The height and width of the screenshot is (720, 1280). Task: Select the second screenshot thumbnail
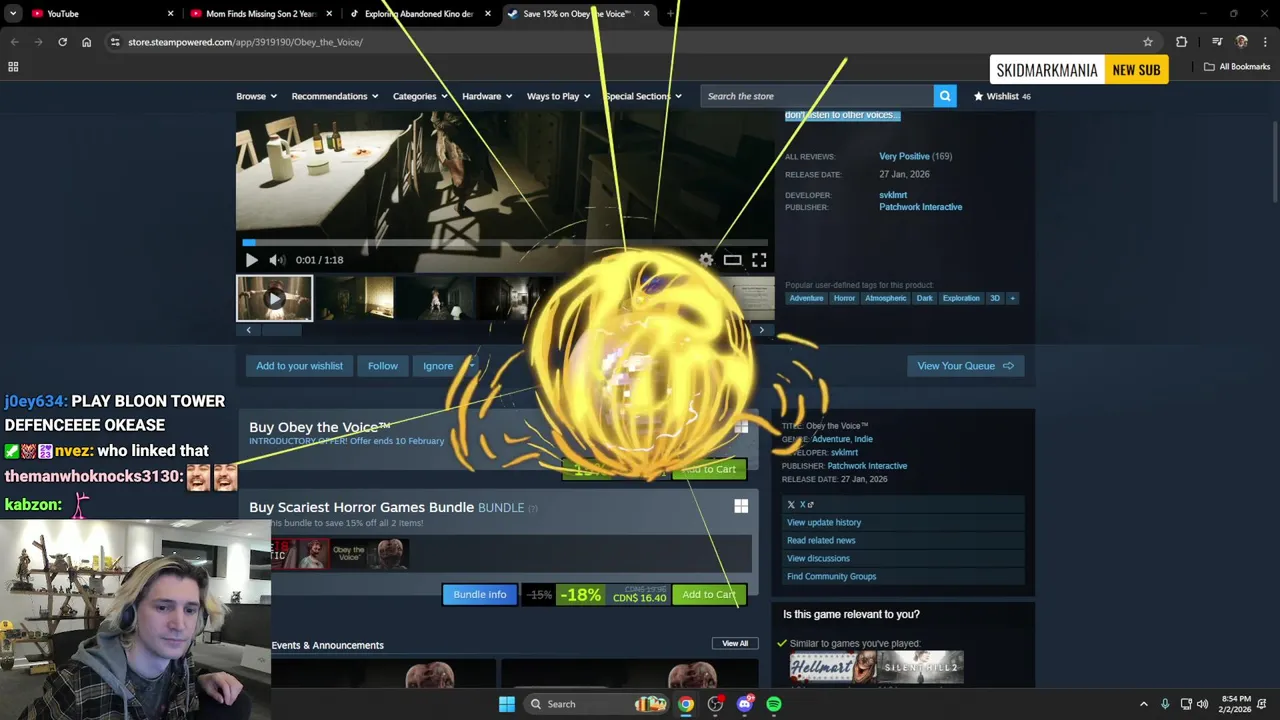pyautogui.click(x=354, y=298)
